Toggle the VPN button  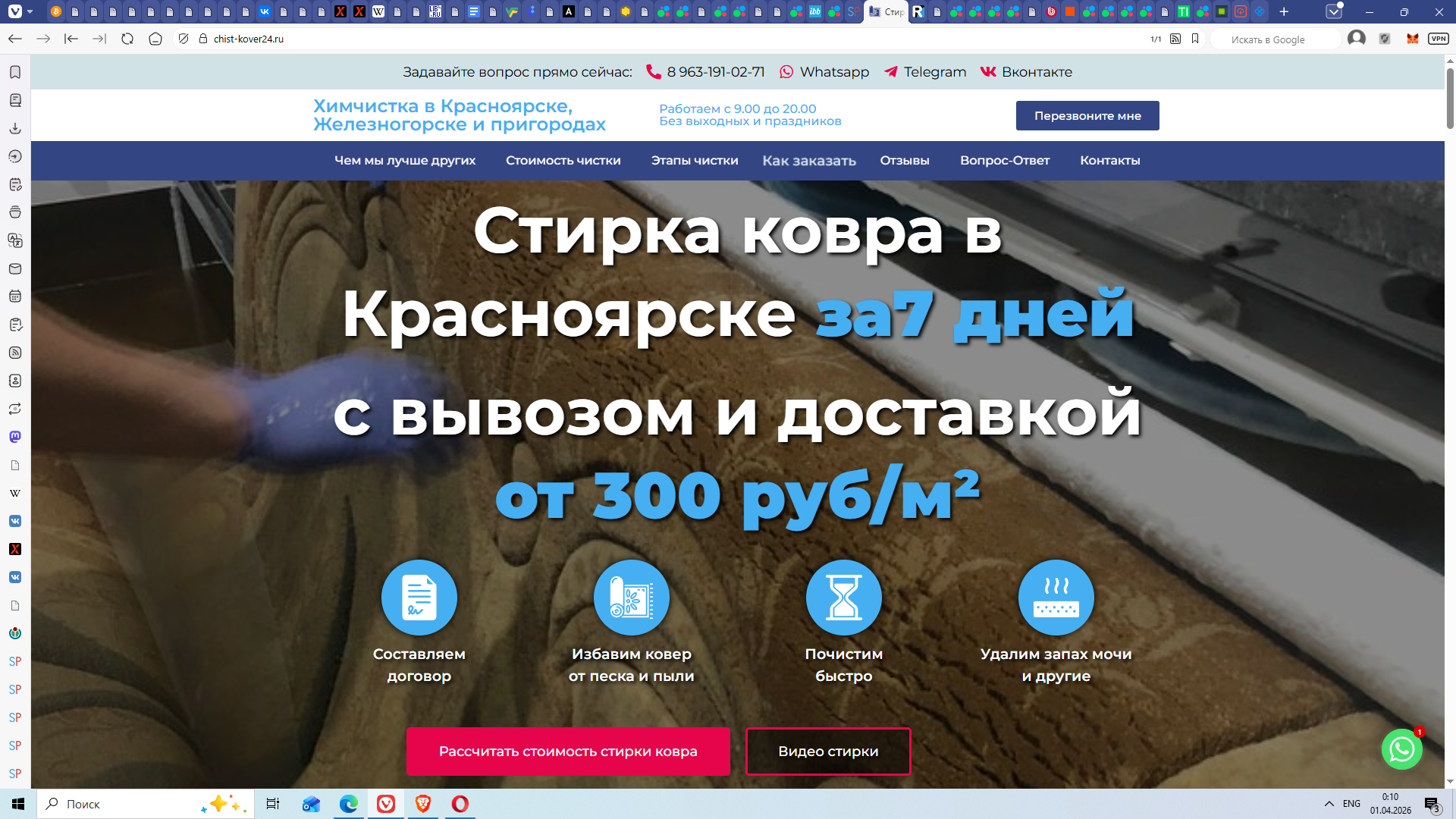click(1438, 39)
